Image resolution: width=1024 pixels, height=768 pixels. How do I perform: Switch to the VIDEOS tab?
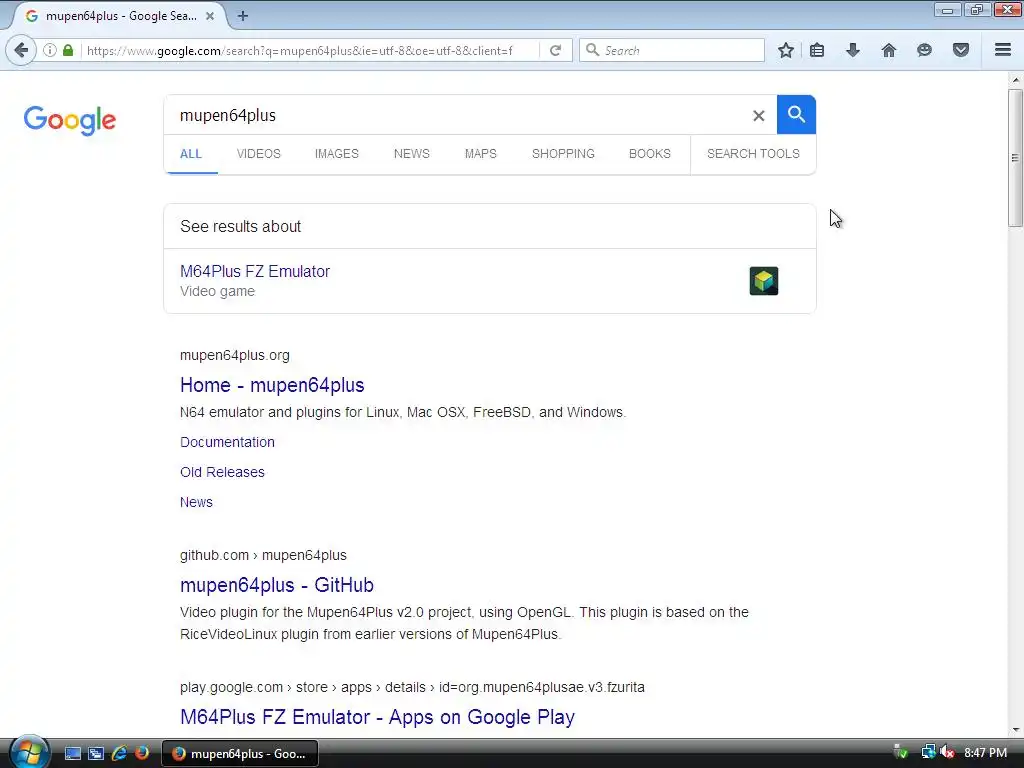[259, 154]
